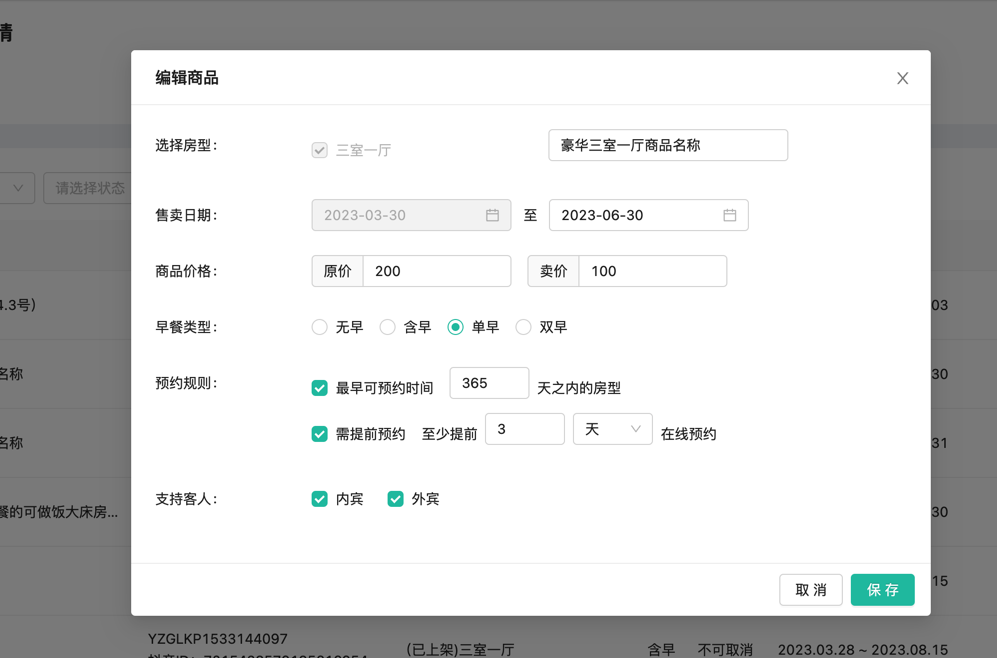Click the 天之内的房型 text
The height and width of the screenshot is (658, 997).
pyautogui.click(x=579, y=388)
